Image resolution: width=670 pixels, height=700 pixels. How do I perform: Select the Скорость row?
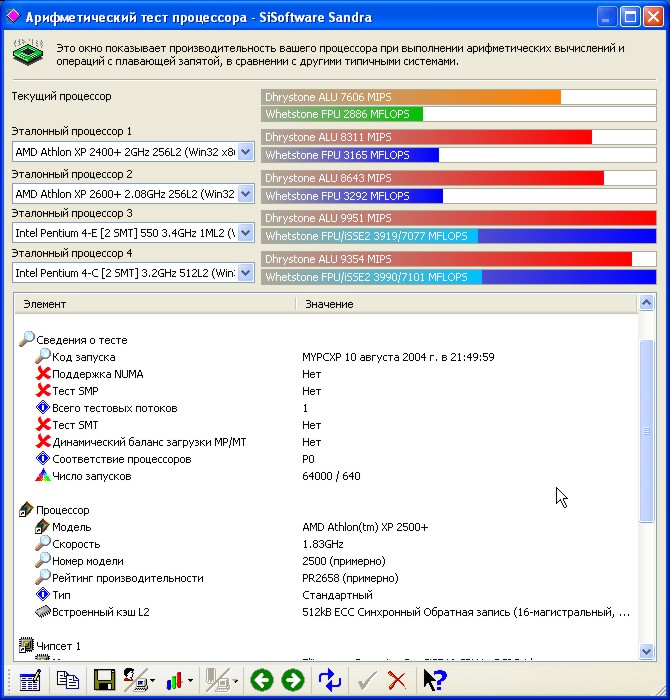(326, 543)
